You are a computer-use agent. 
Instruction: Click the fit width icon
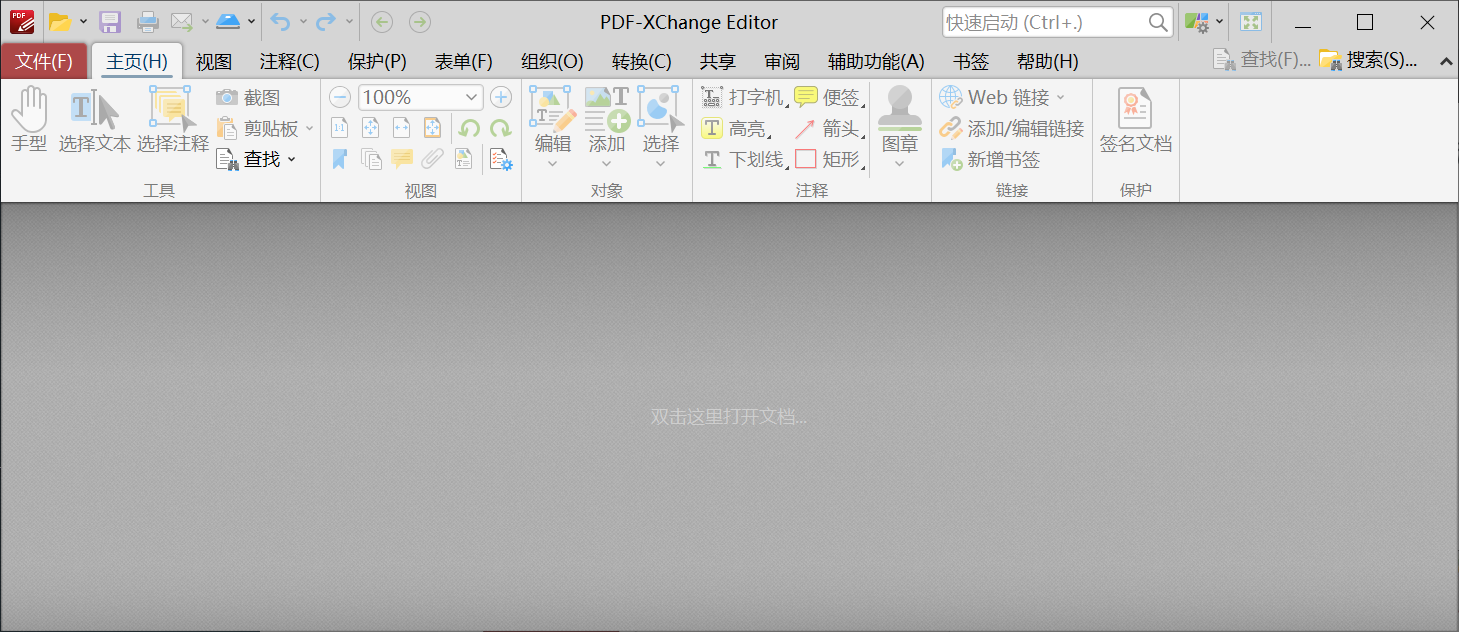point(401,128)
